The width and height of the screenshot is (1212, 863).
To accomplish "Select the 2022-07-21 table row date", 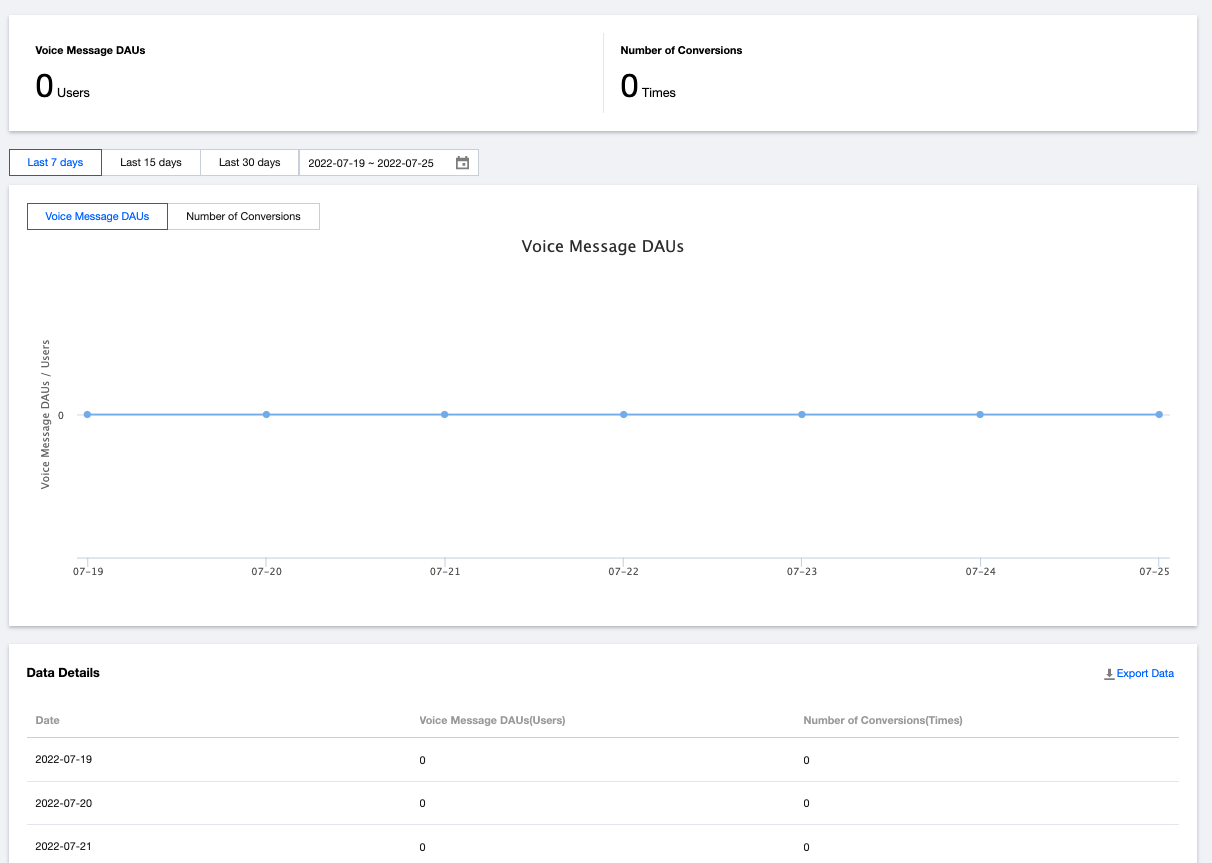I will tap(64, 847).
